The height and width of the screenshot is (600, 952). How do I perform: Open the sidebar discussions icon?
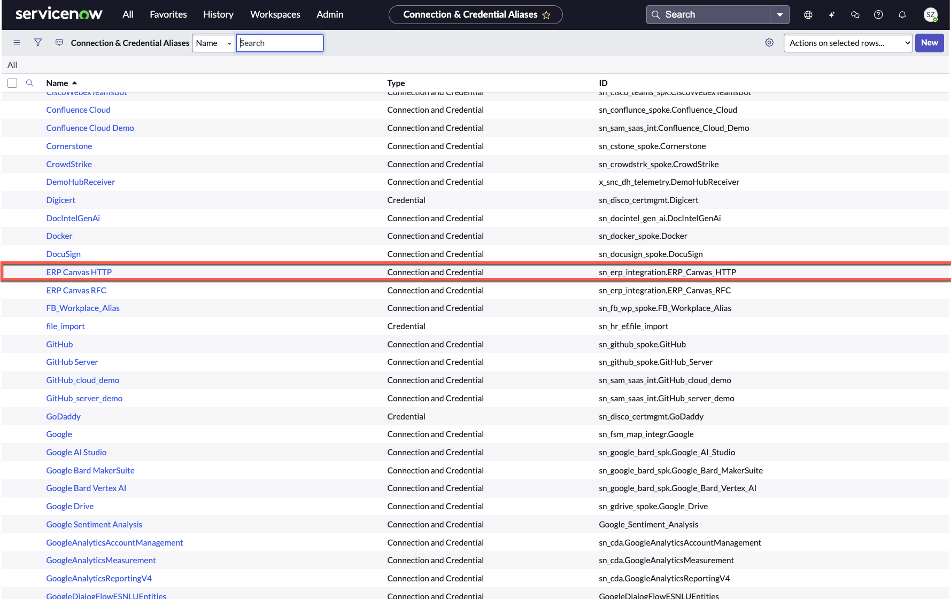pyautogui.click(x=60, y=43)
